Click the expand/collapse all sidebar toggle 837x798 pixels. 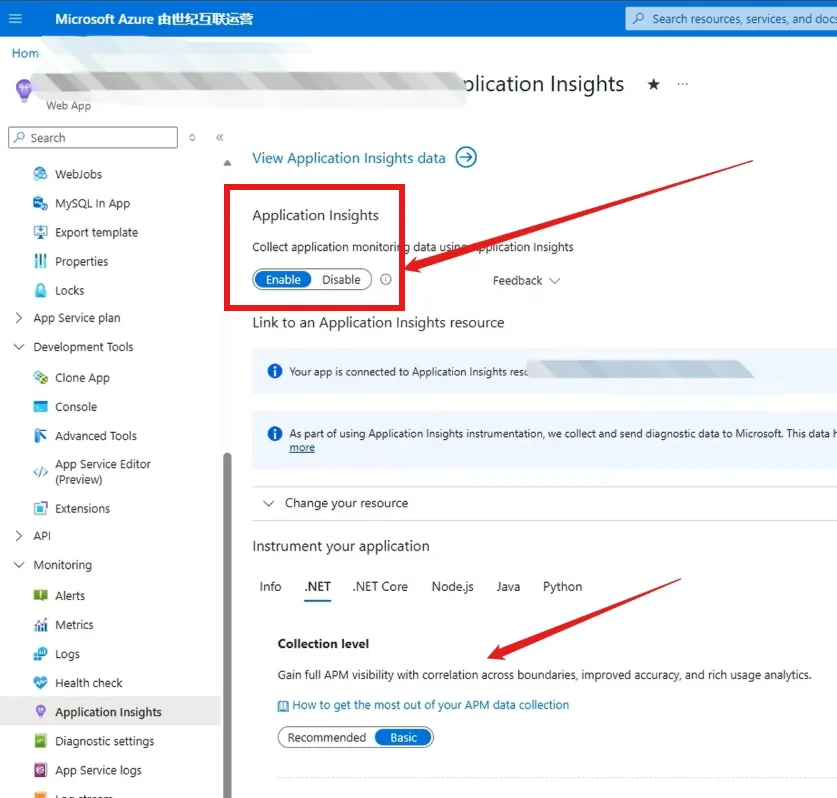point(192,138)
